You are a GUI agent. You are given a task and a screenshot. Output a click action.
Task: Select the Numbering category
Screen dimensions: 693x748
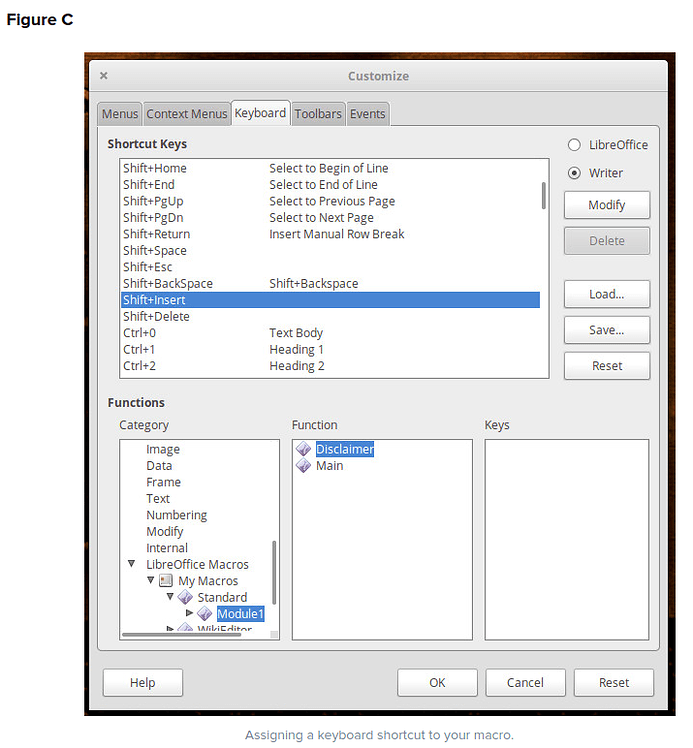coord(176,515)
